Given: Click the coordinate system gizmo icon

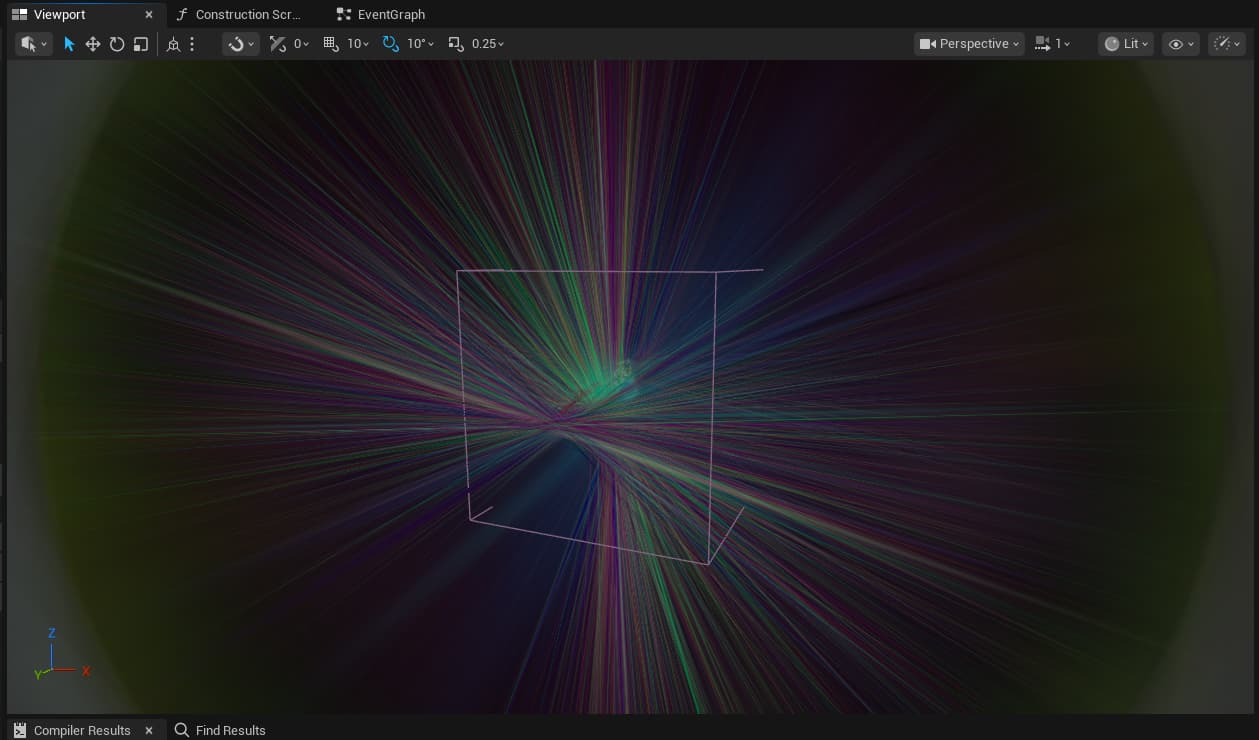Looking at the screenshot, I should point(173,44).
